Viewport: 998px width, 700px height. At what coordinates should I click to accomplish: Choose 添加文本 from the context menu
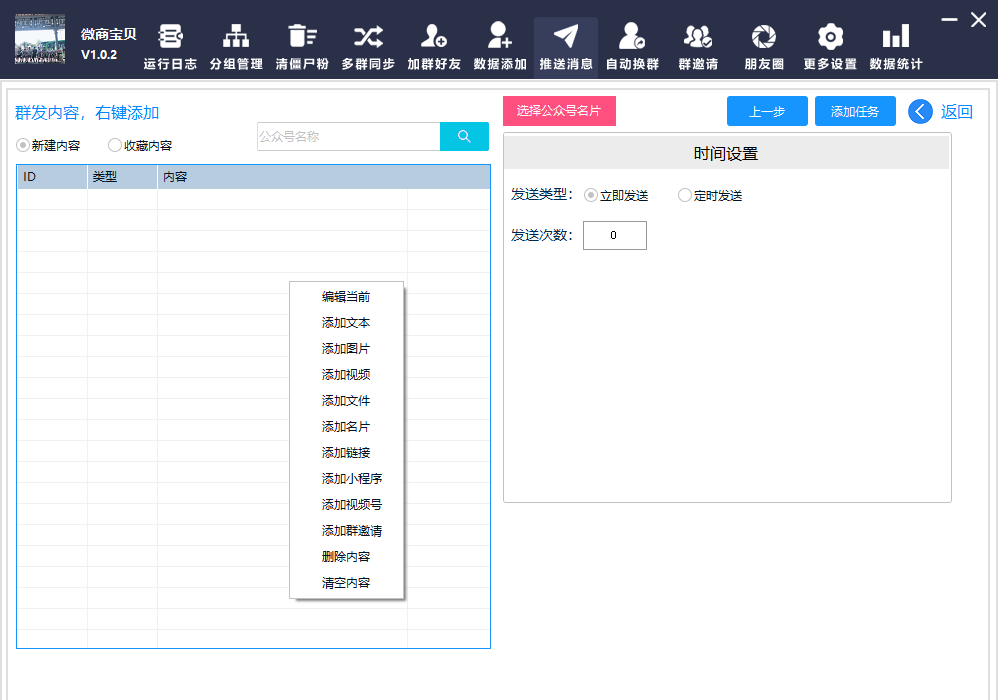click(x=346, y=323)
